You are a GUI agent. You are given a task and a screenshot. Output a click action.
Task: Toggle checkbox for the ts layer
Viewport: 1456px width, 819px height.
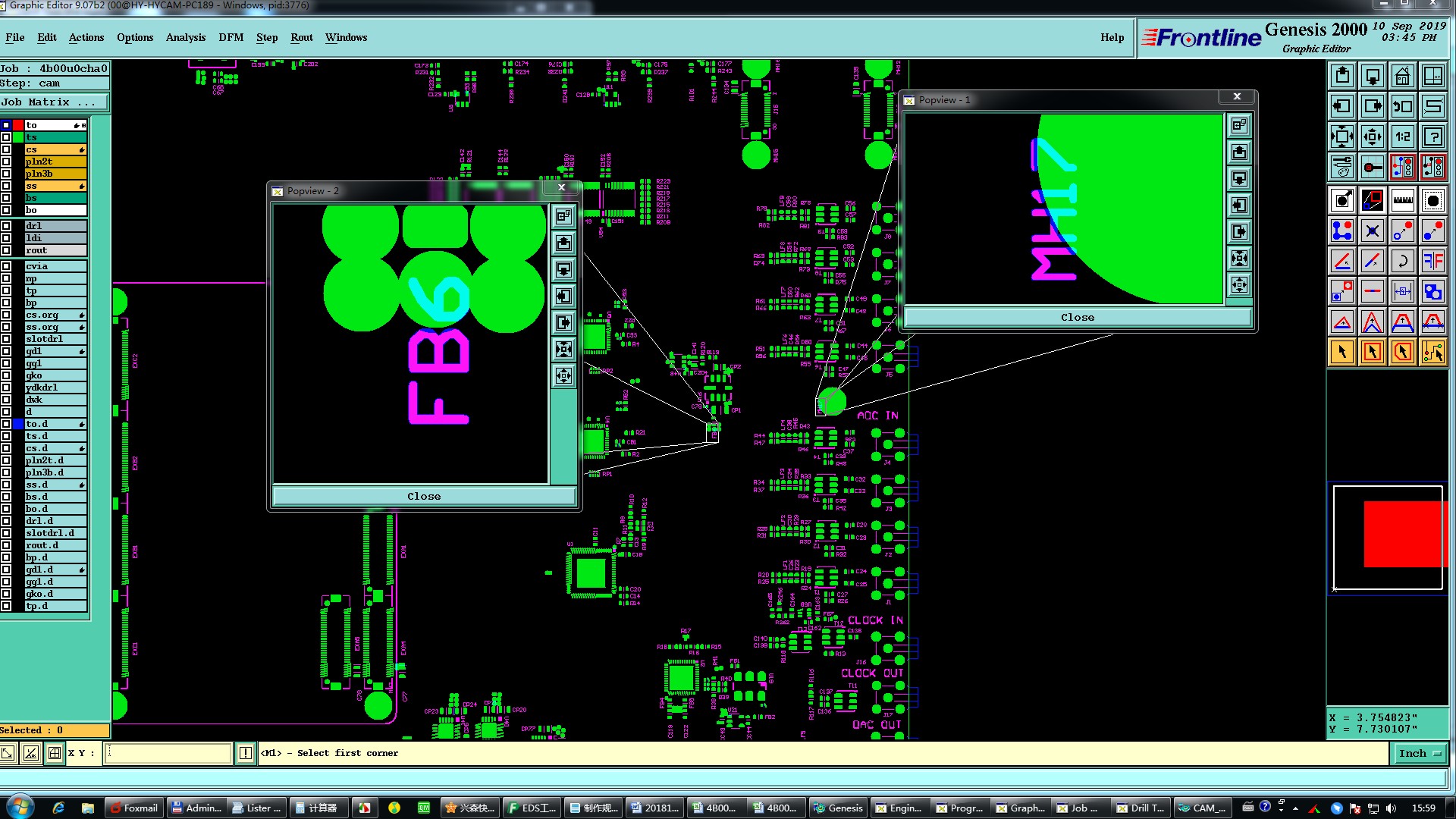[x=6, y=137]
